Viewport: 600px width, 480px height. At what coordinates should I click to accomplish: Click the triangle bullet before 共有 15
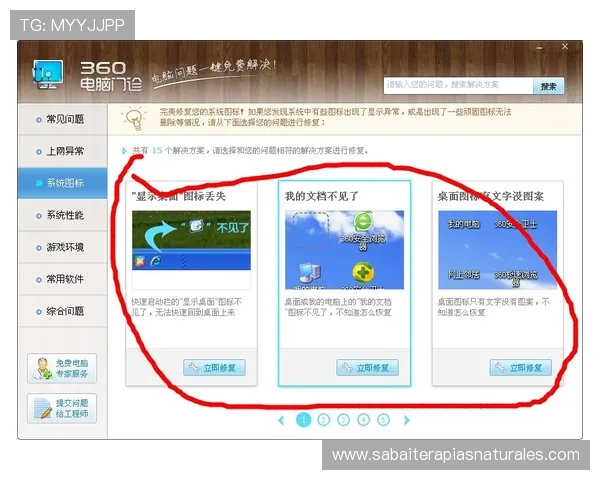click(124, 151)
